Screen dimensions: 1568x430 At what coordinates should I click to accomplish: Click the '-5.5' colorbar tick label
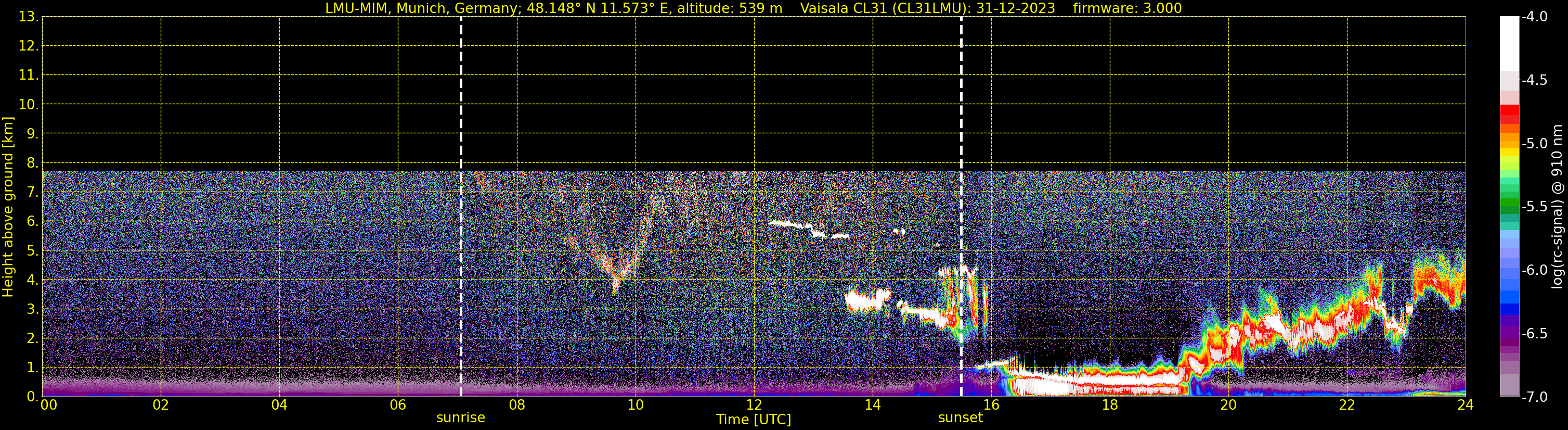1535,207
